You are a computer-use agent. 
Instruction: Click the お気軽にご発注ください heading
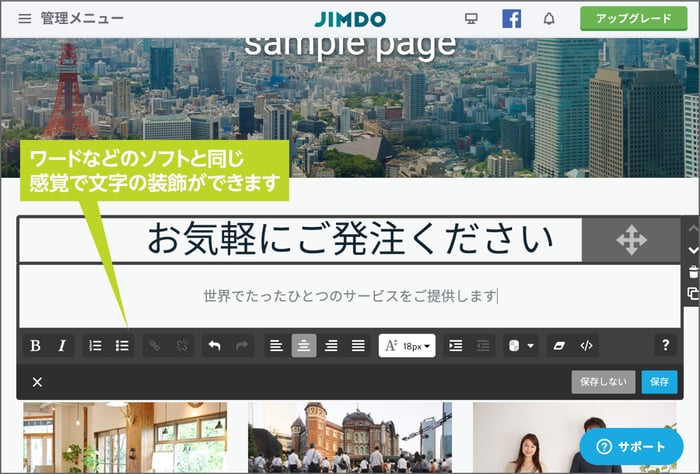[x=350, y=239]
